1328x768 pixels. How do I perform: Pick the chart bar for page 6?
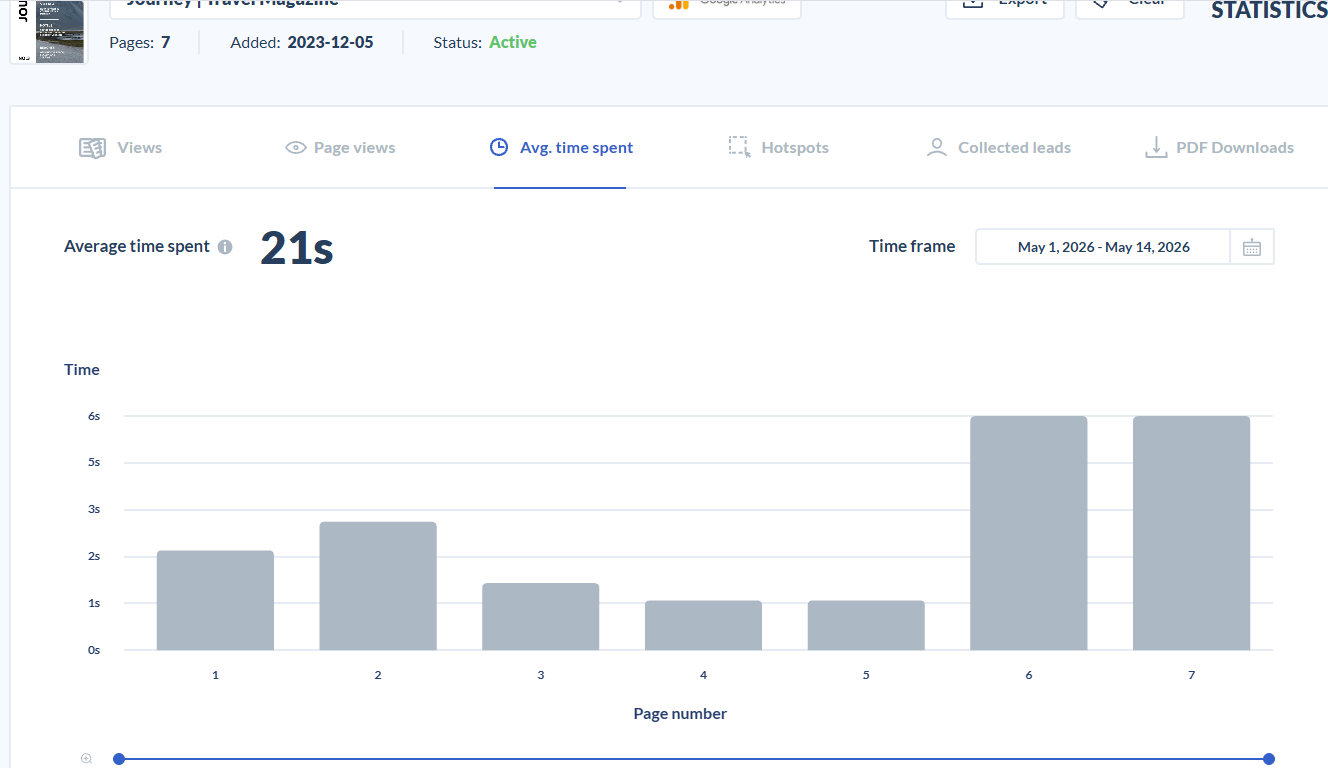click(x=1029, y=533)
